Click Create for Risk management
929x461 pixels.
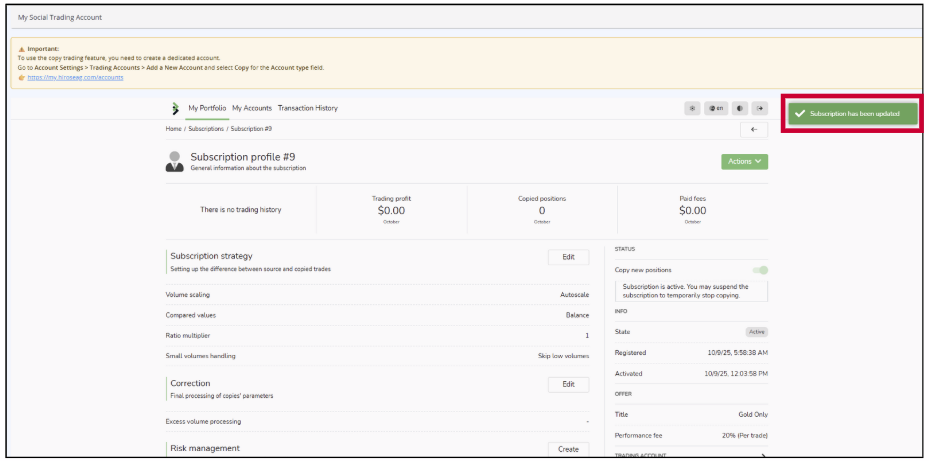pos(568,449)
